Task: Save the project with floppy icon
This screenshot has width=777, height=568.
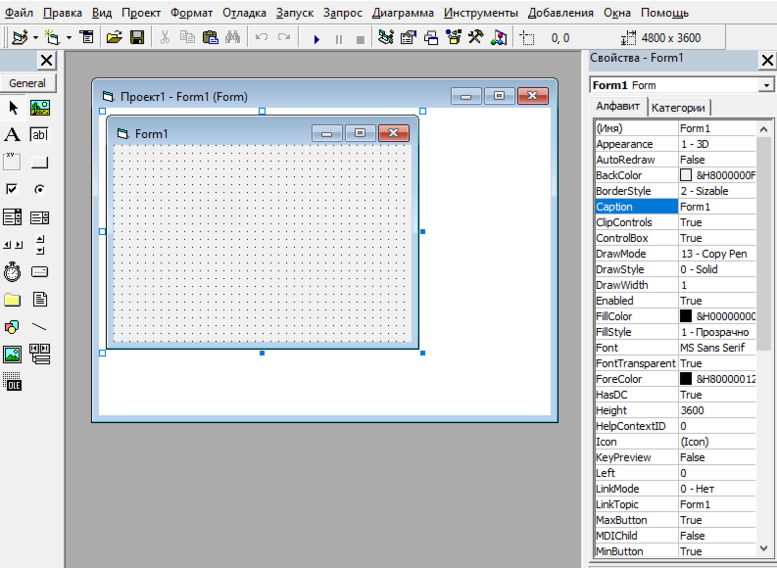Action: click(x=137, y=37)
